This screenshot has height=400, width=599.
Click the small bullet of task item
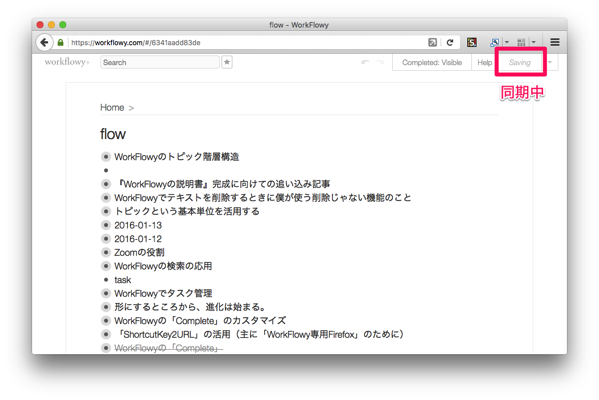106,280
